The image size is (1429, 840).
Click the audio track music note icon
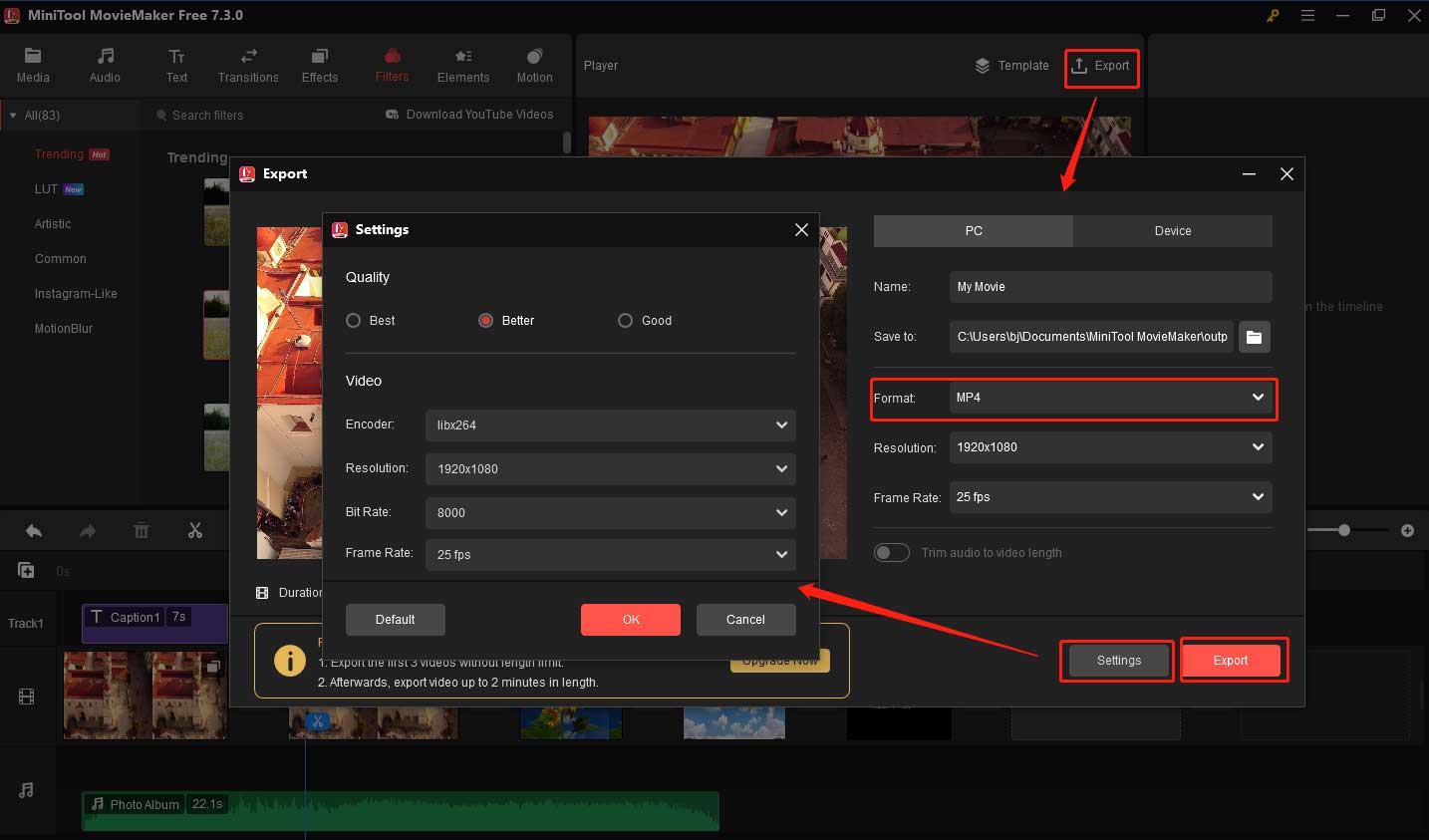(x=26, y=790)
